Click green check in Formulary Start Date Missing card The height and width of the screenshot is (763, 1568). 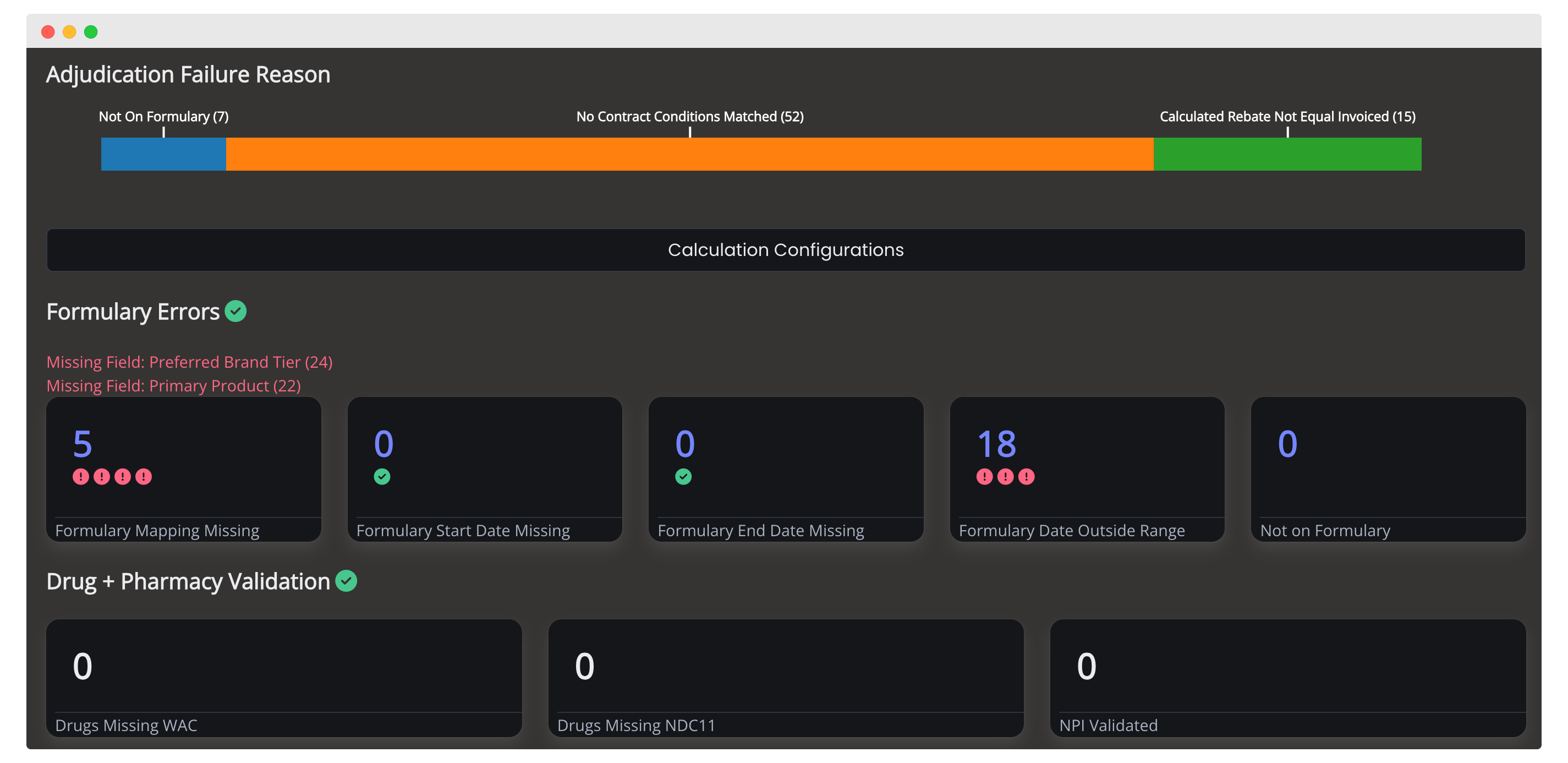tap(382, 476)
